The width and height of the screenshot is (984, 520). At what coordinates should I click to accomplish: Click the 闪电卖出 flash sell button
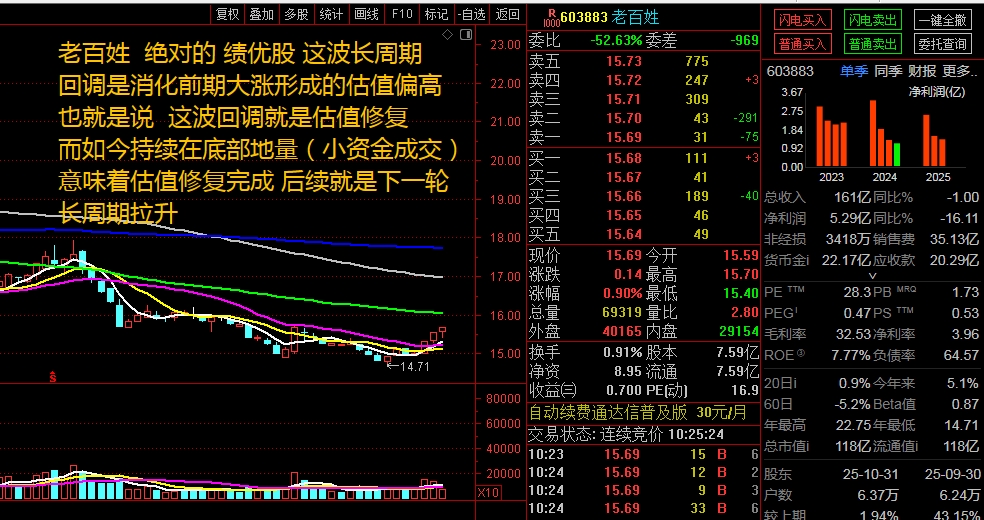pos(872,20)
